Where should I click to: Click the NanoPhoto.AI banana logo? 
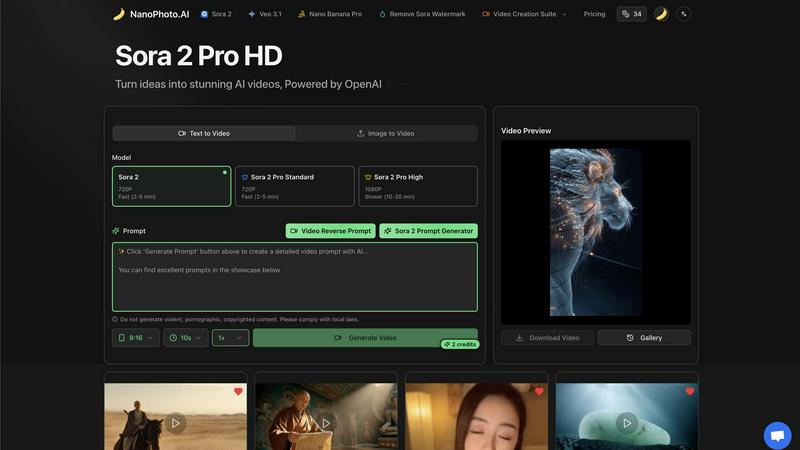[x=118, y=14]
